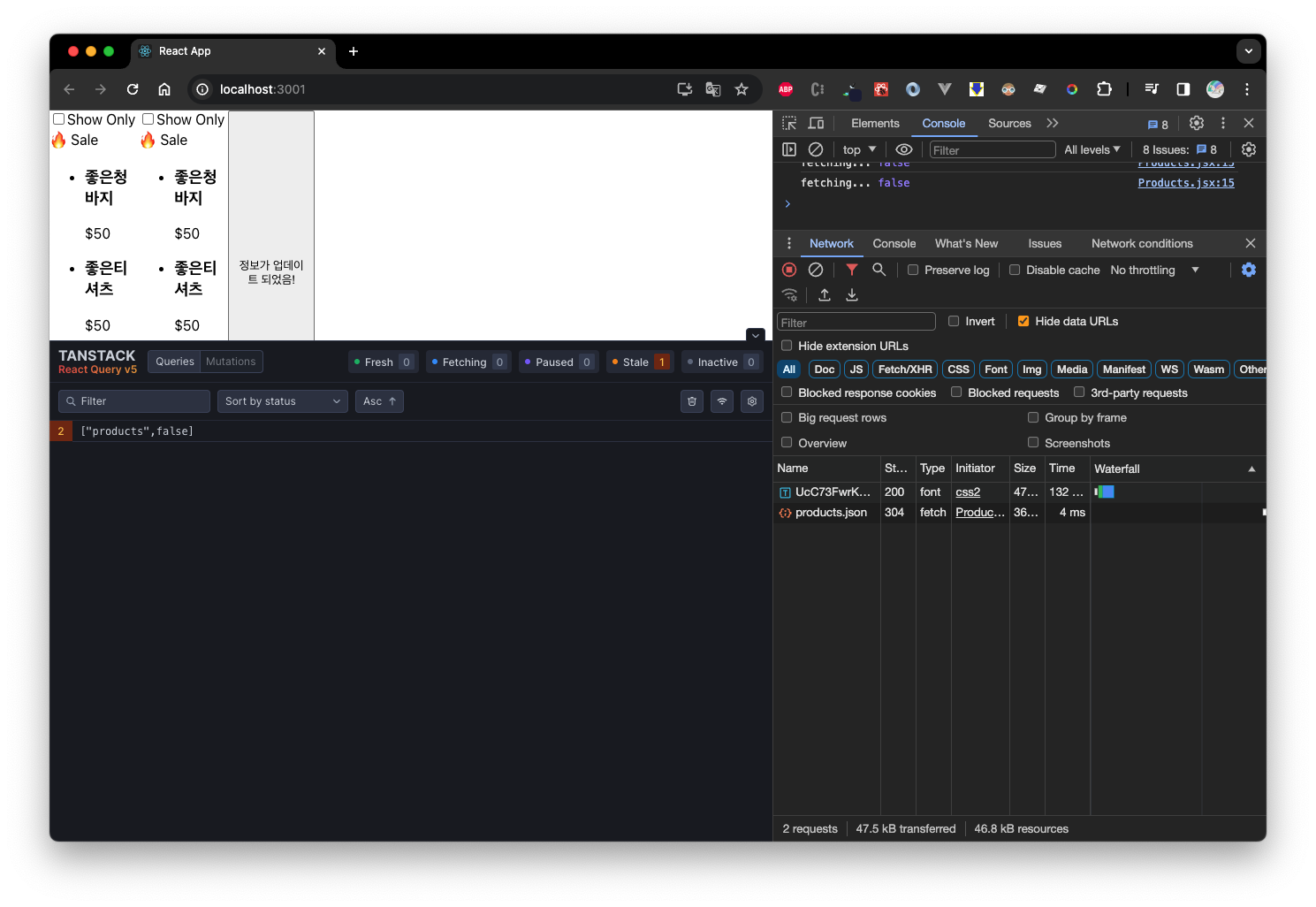Clear the console with the clear icon
The image size is (1316, 907).
tap(816, 149)
